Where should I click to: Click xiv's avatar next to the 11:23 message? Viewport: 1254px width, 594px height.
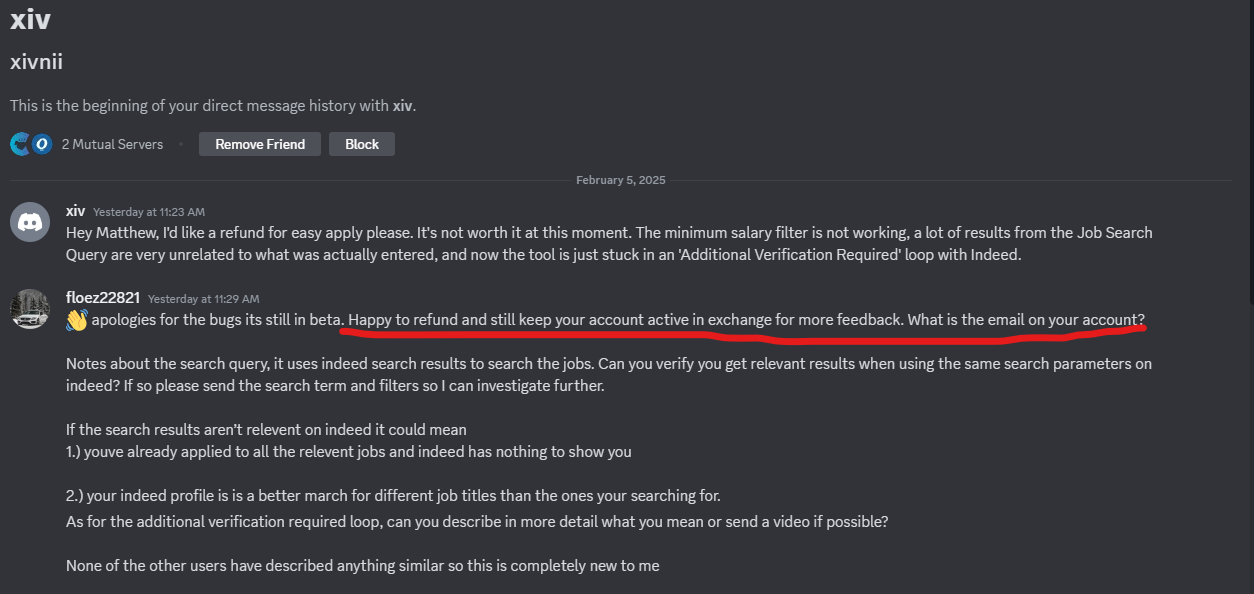pos(30,222)
